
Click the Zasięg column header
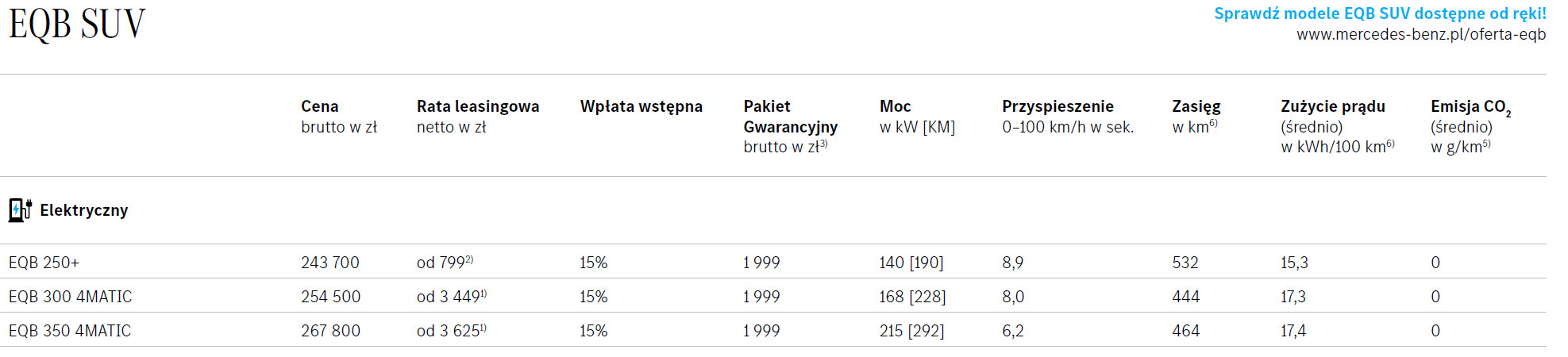(1196, 106)
